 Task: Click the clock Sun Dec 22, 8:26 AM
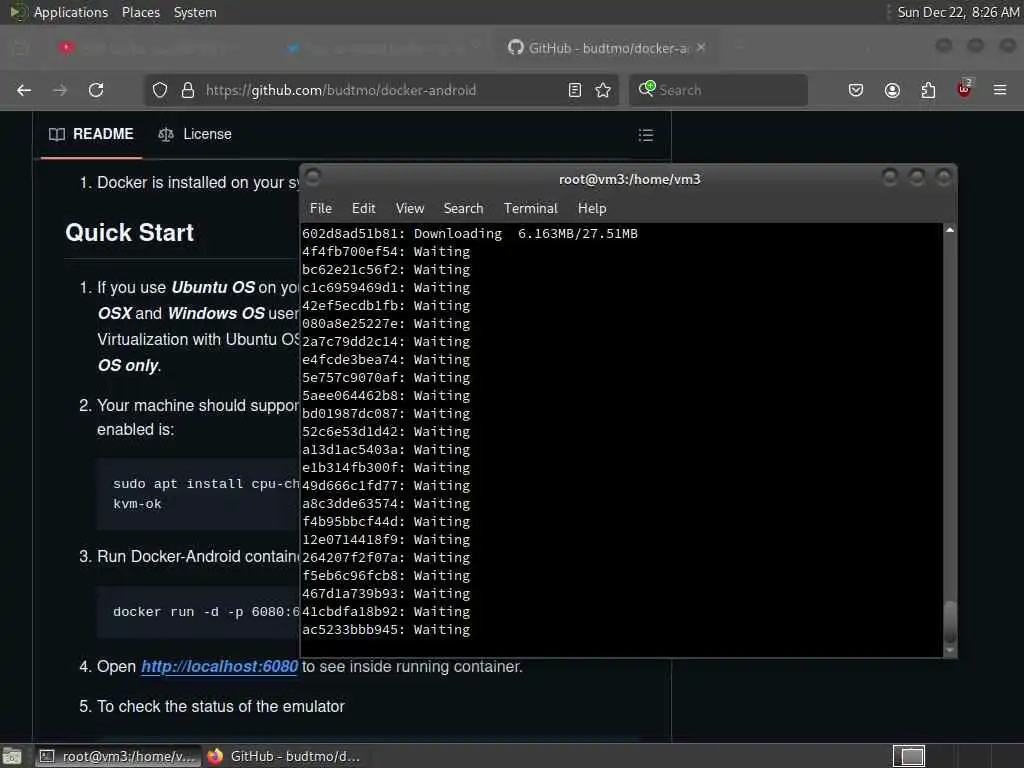(958, 12)
